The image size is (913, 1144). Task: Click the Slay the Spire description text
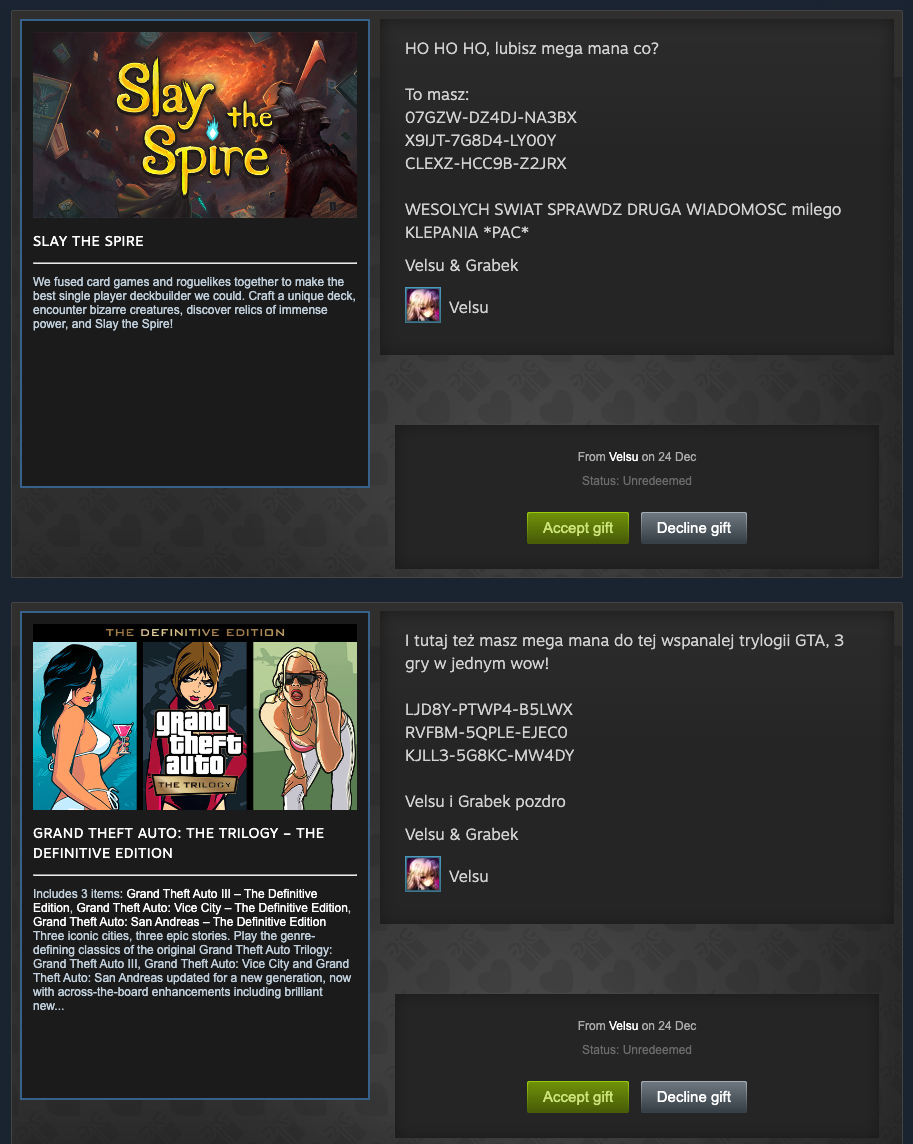(194, 303)
